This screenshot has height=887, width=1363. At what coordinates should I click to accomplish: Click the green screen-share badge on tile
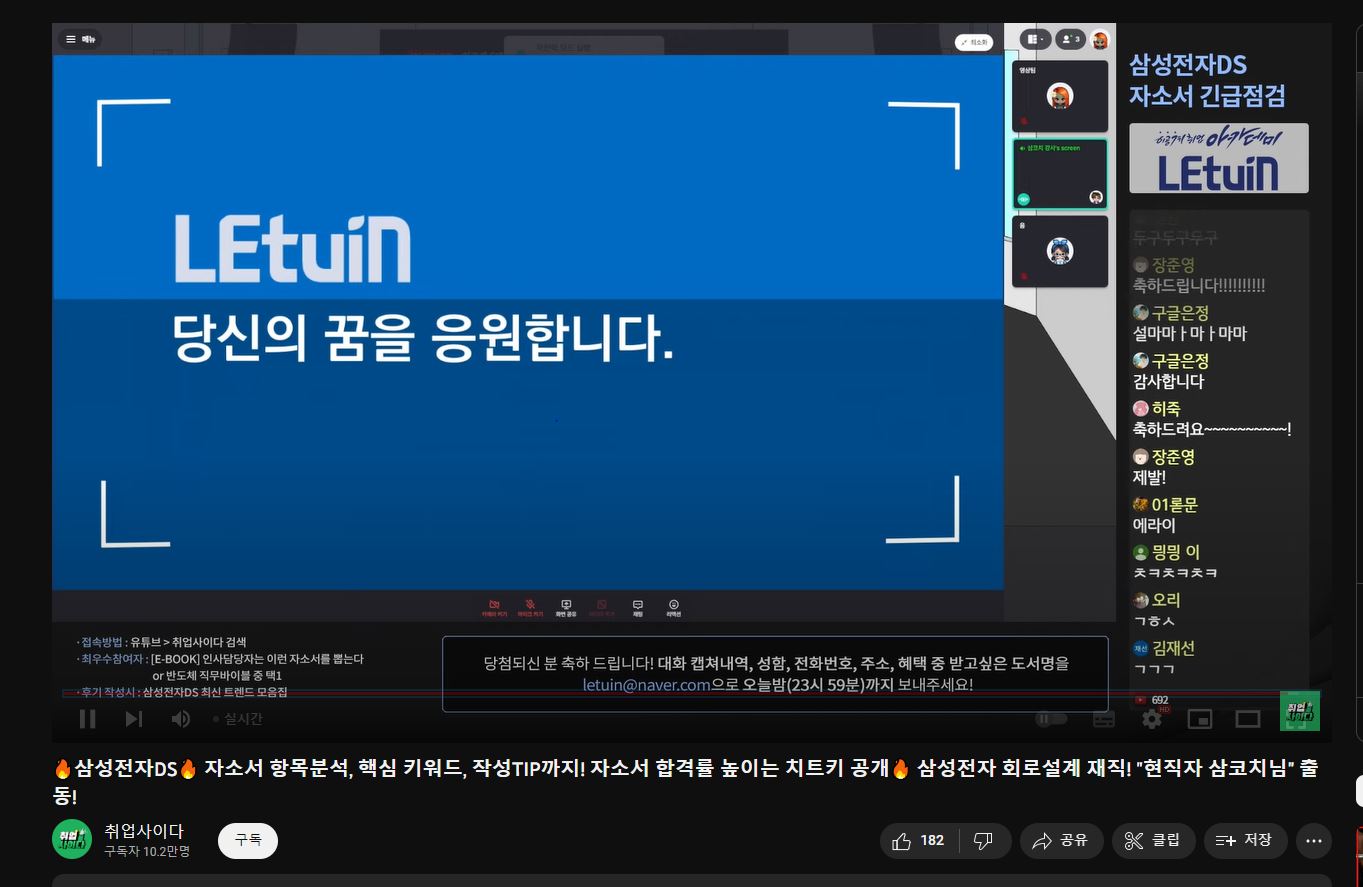(1023, 199)
